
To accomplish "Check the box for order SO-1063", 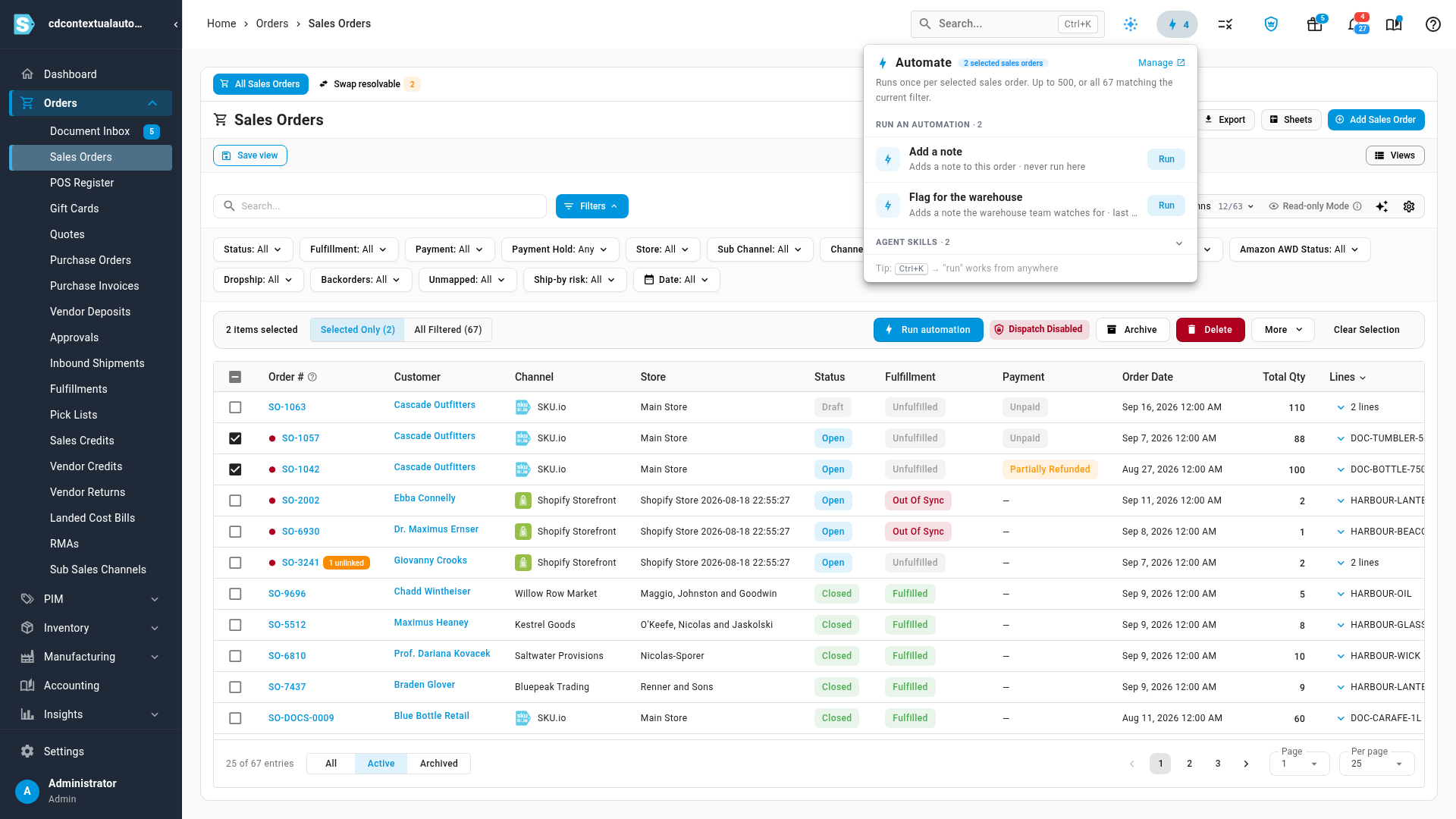I will tap(235, 407).
